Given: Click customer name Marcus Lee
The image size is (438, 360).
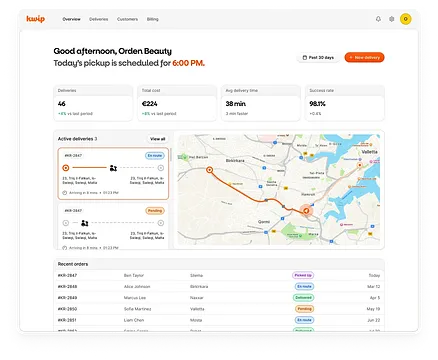Looking at the screenshot, I should pos(135,298).
